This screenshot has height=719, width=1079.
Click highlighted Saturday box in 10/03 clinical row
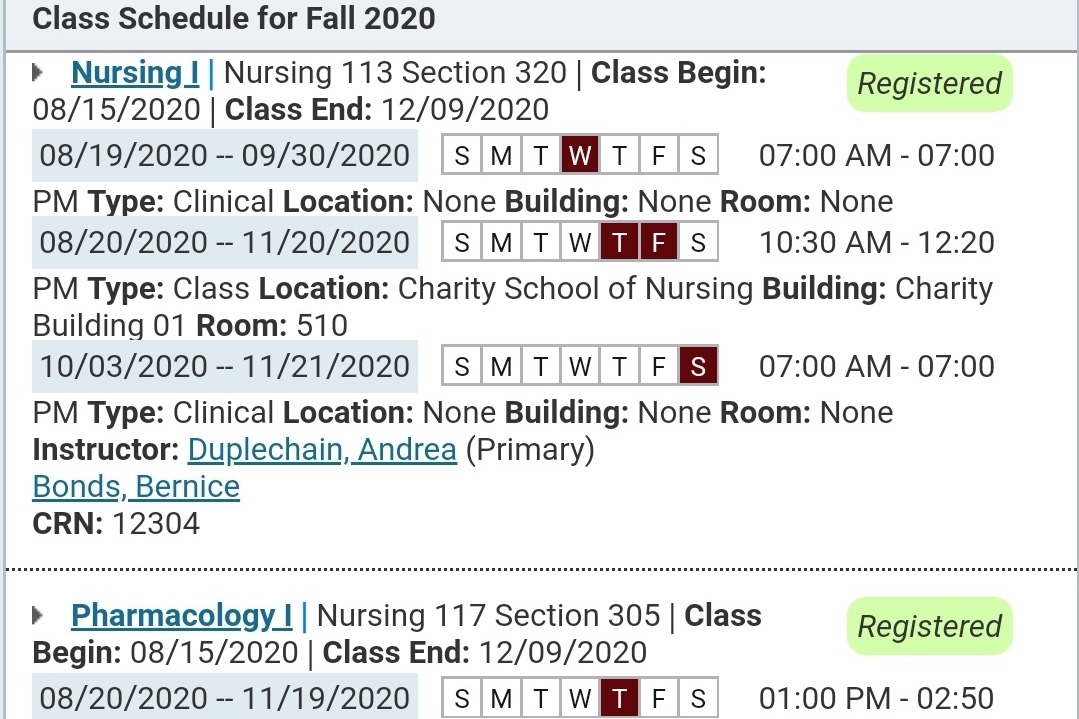coord(698,366)
